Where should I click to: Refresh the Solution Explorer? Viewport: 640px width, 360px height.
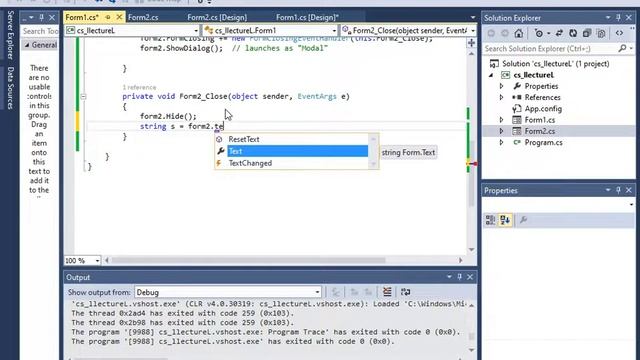(x=573, y=33)
